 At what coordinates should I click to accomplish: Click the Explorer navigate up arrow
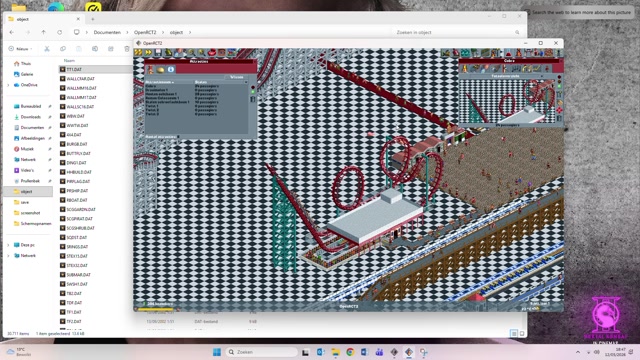tap(44, 32)
